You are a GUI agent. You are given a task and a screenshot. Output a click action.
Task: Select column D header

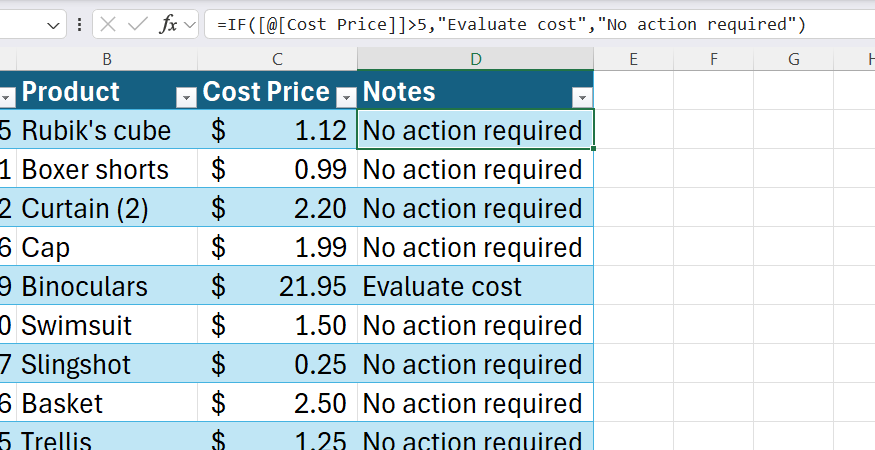[x=475, y=59]
